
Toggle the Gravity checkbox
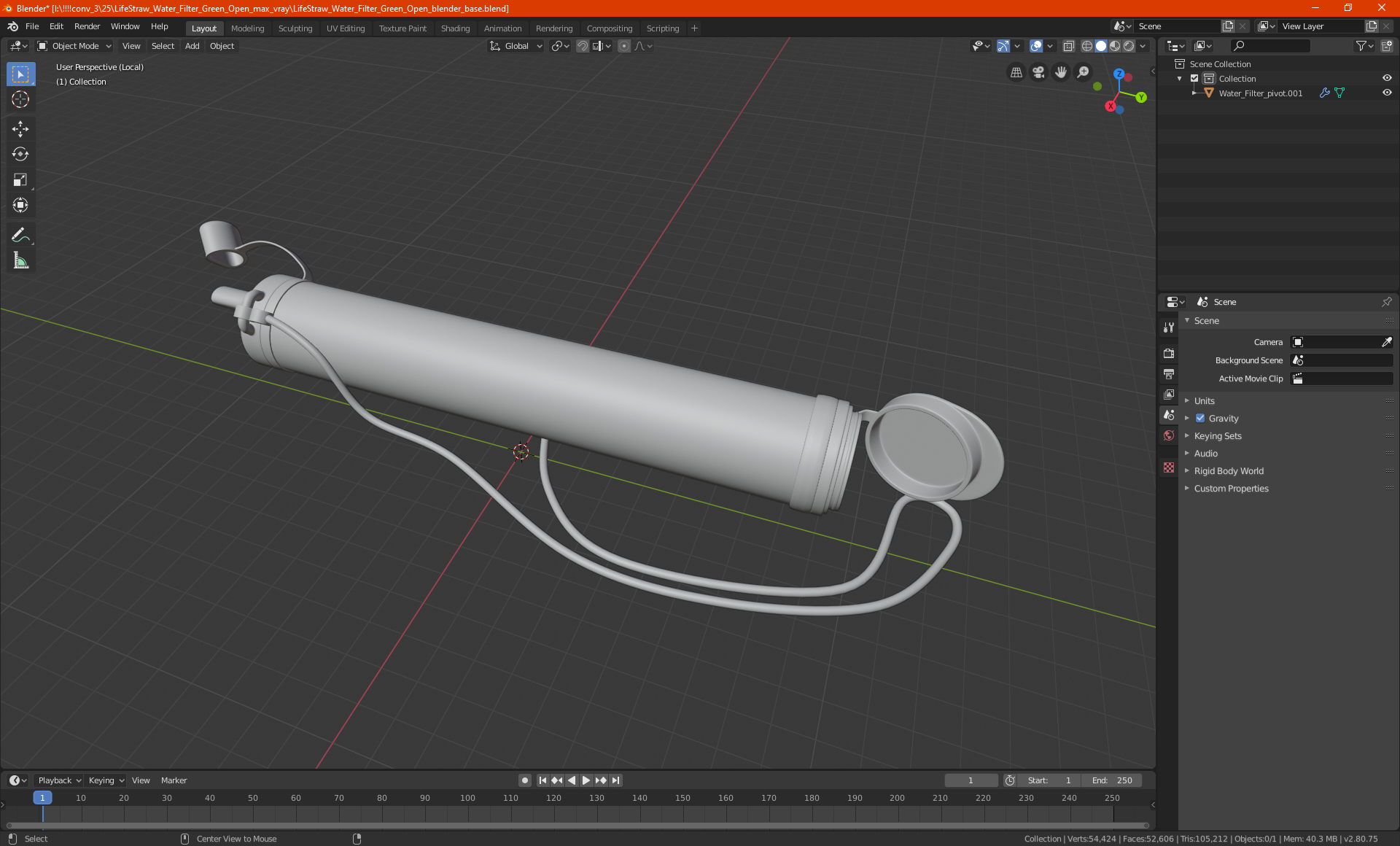[1200, 419]
